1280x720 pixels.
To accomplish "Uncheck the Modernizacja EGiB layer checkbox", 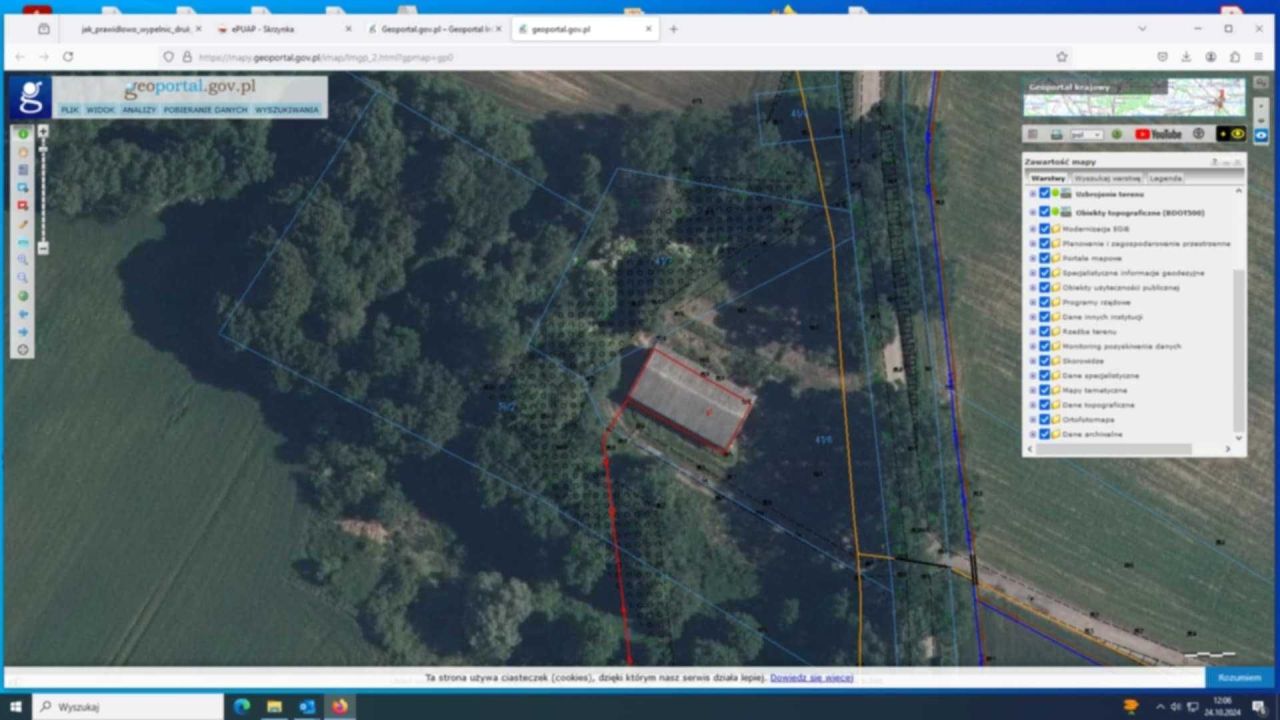I will click(x=1045, y=229).
